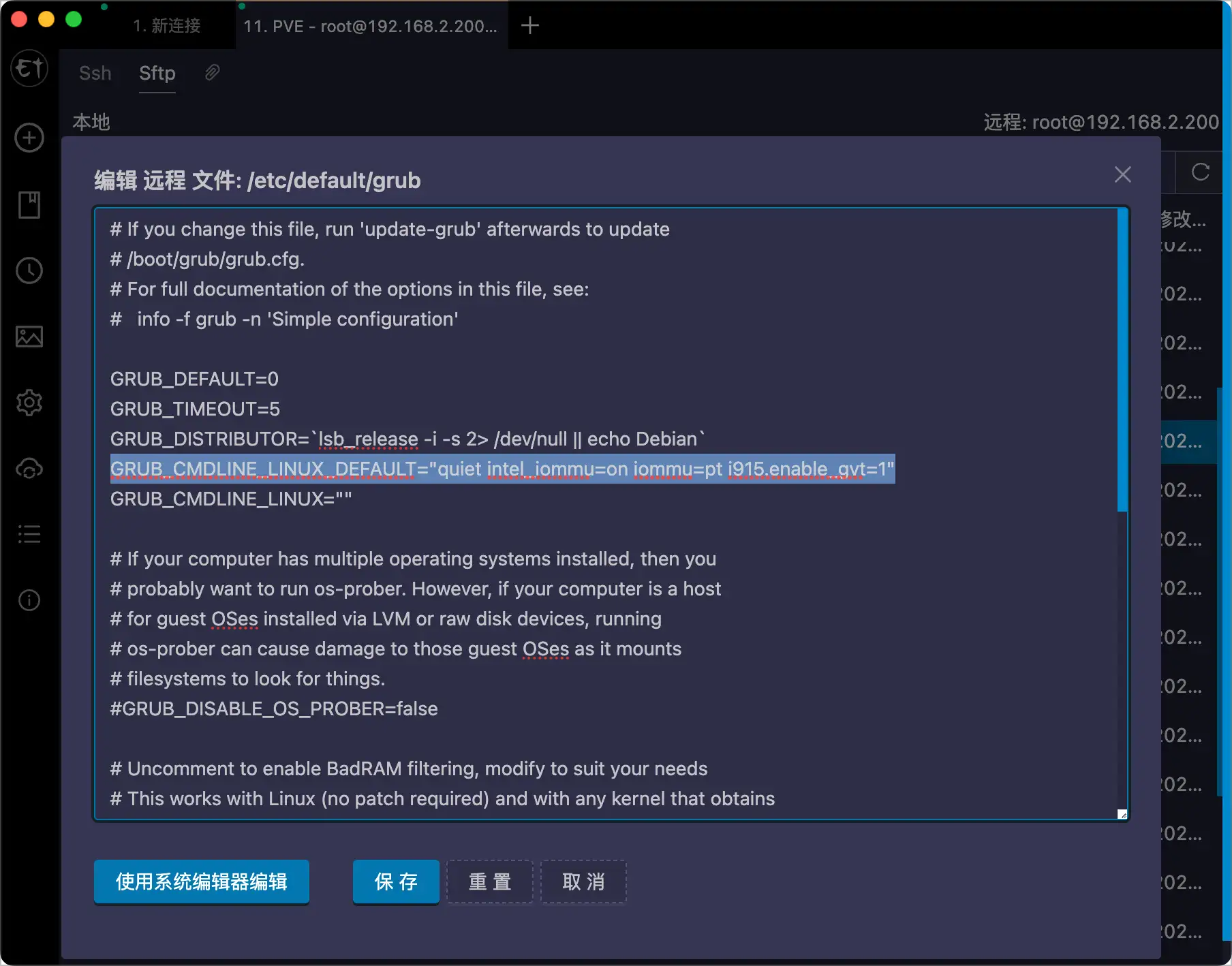Screen dimensions: 1232x966
Task: Click the paperclip icon beside Sftp
Action: (x=212, y=73)
